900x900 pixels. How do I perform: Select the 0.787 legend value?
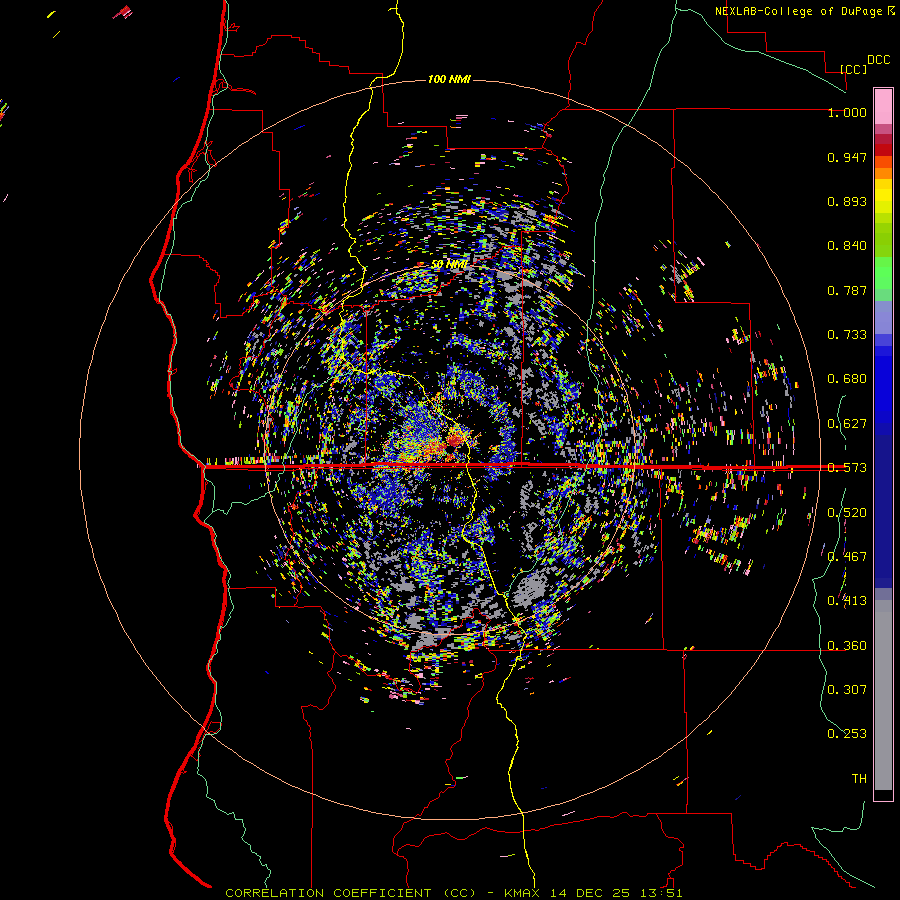(847, 290)
